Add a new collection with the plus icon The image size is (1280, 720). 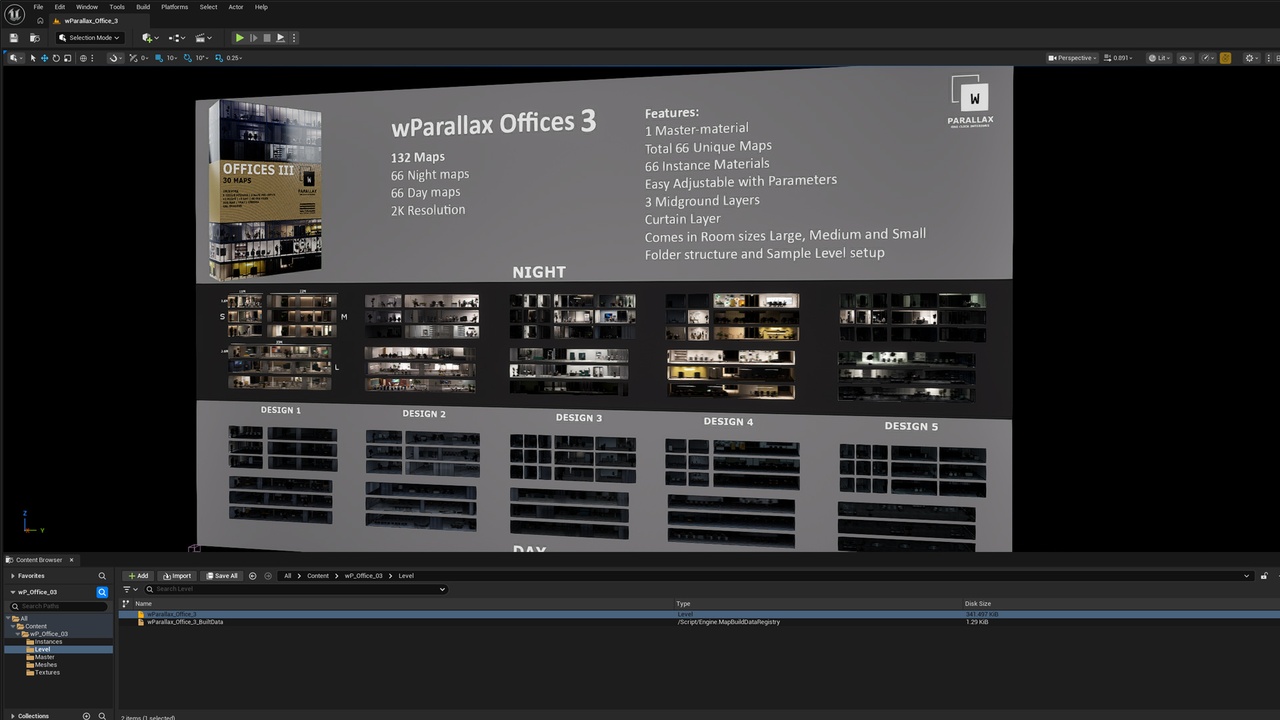tap(86, 716)
